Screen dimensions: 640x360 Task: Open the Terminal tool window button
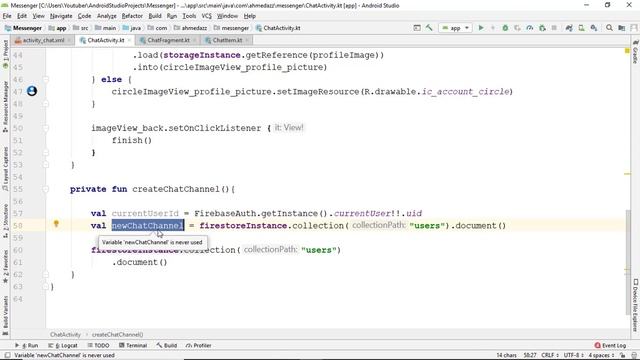(133, 345)
